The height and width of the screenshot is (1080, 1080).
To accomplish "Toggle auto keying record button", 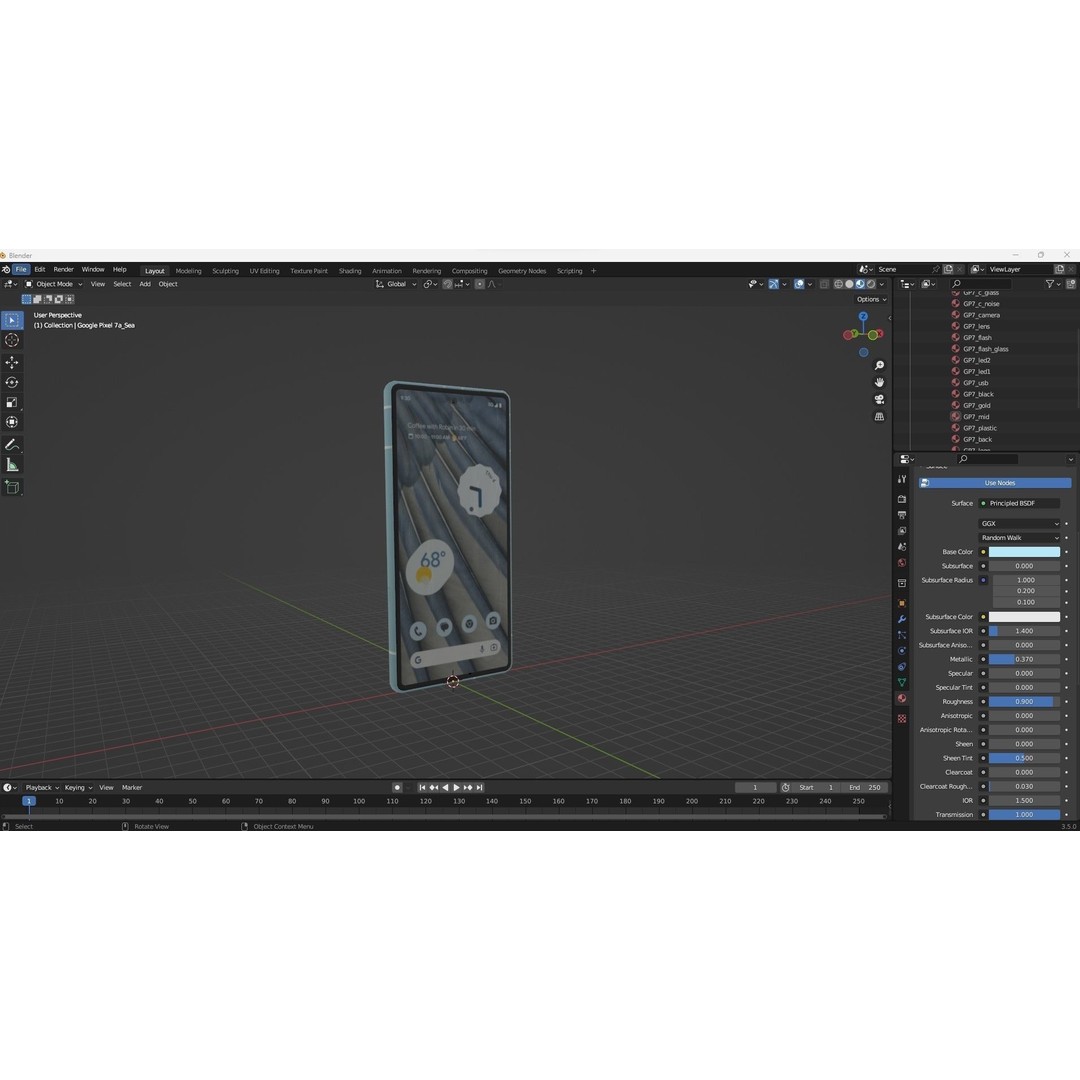I will pos(397,787).
